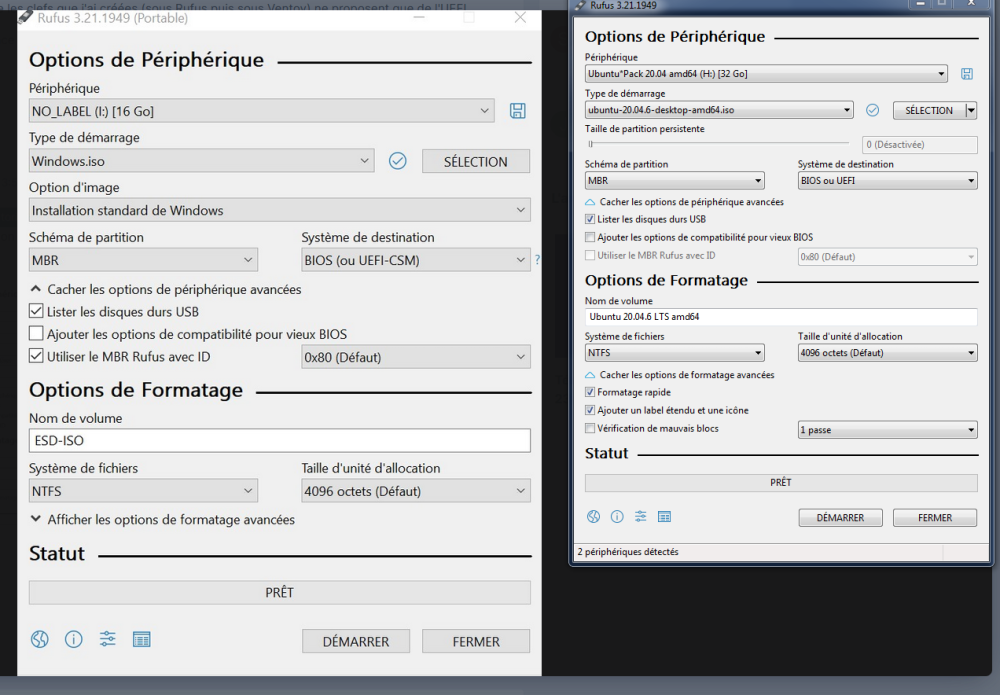Open language globe icon in left Rufus window
This screenshot has width=1000, height=695.
[x=40, y=639]
